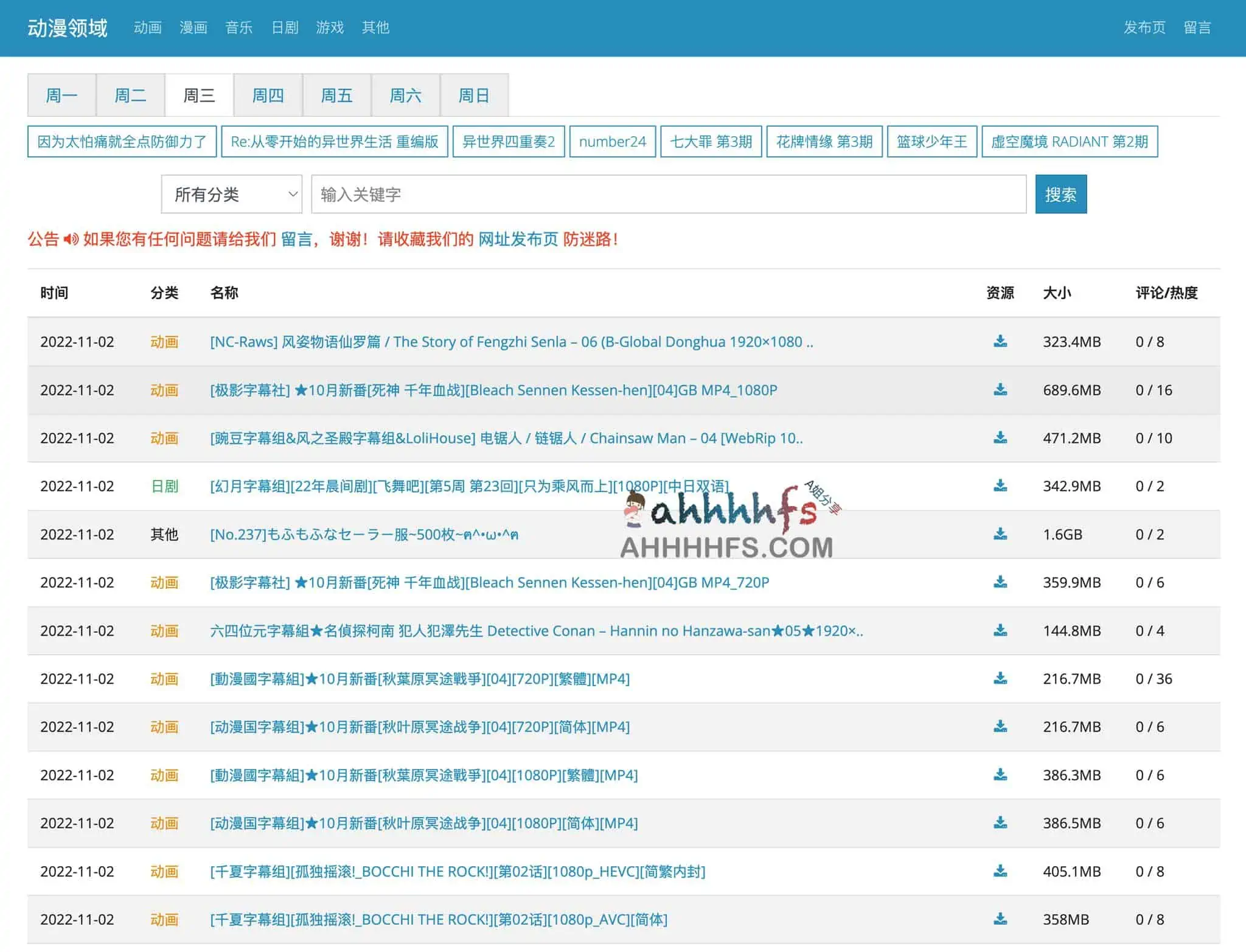
Task: Open the BOCCHI THE ROCK 1080p_HEVC title link
Action: point(458,871)
